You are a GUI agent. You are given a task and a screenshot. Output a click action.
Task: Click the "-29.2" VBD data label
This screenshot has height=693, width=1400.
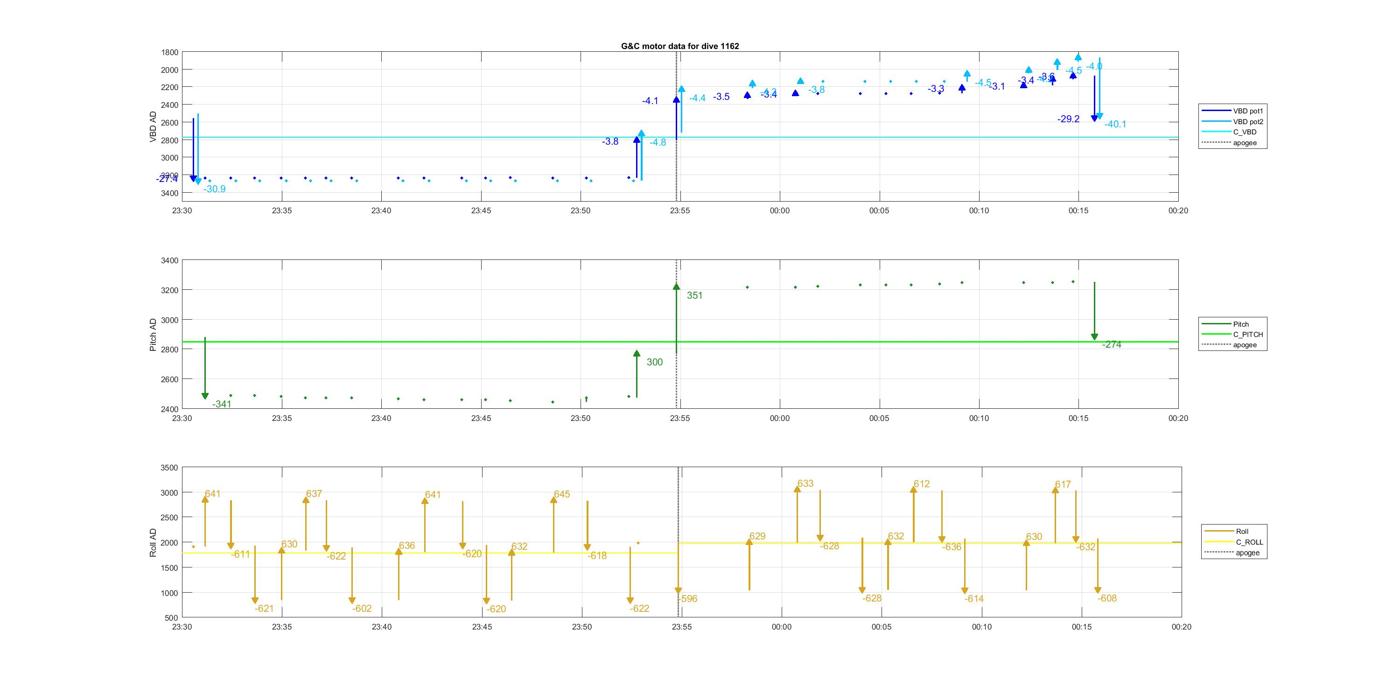[x=1068, y=119]
